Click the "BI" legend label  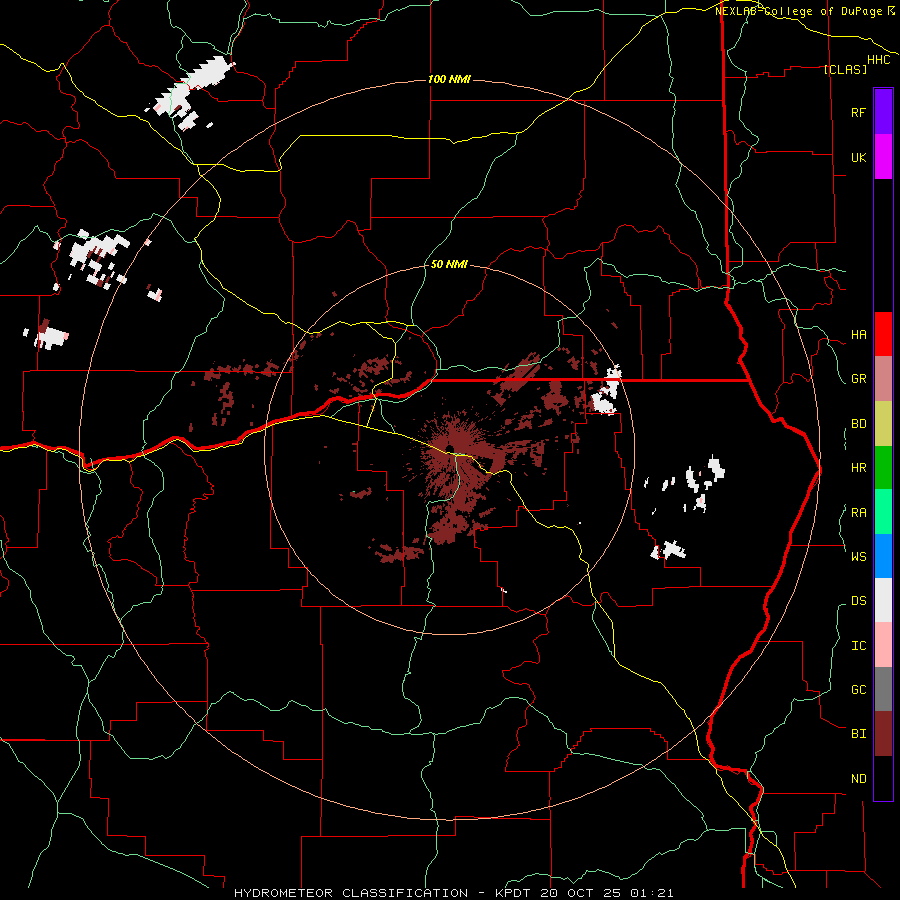[x=858, y=734]
